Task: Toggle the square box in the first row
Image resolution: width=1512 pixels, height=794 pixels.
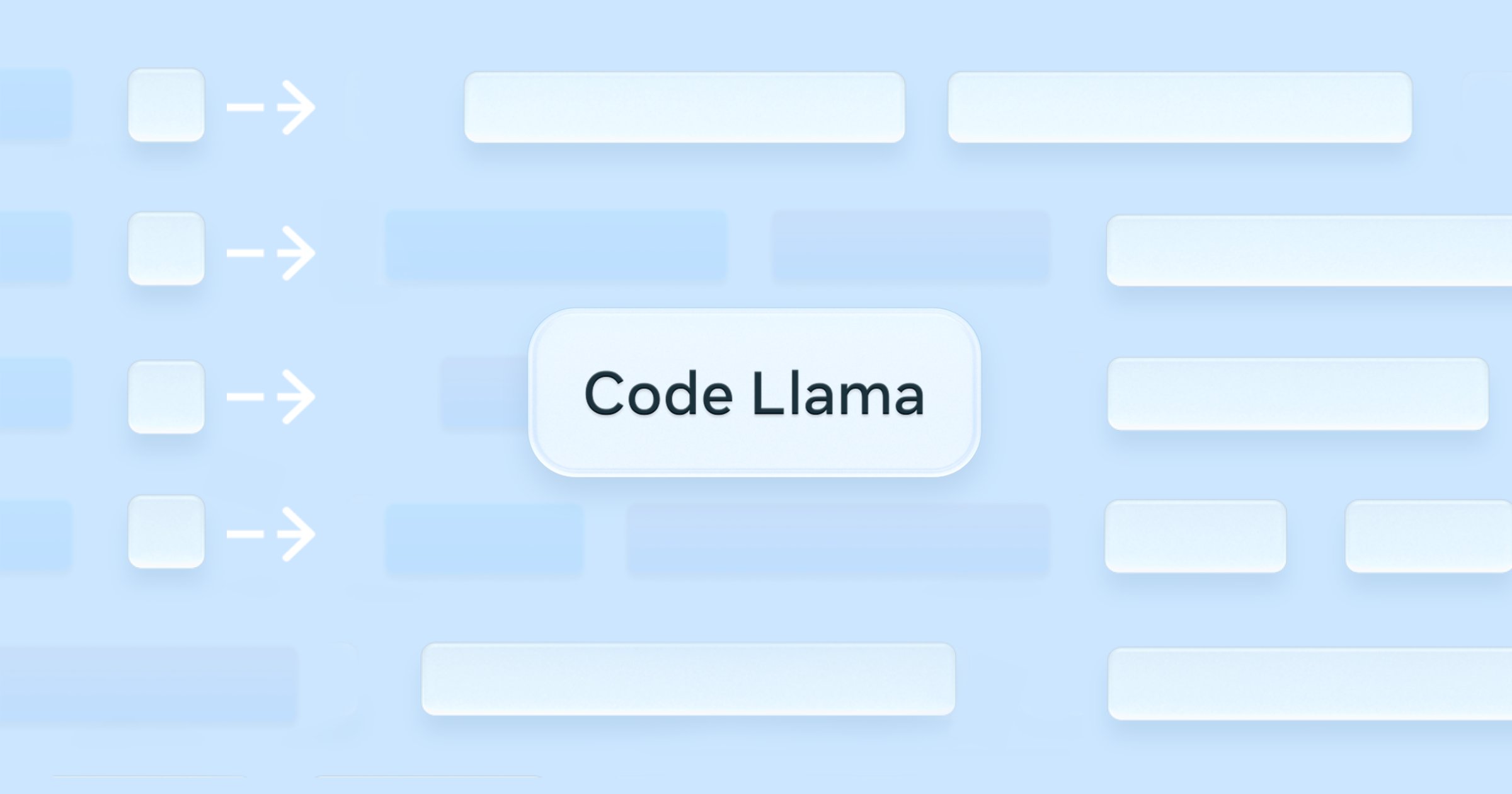Action: click(166, 105)
